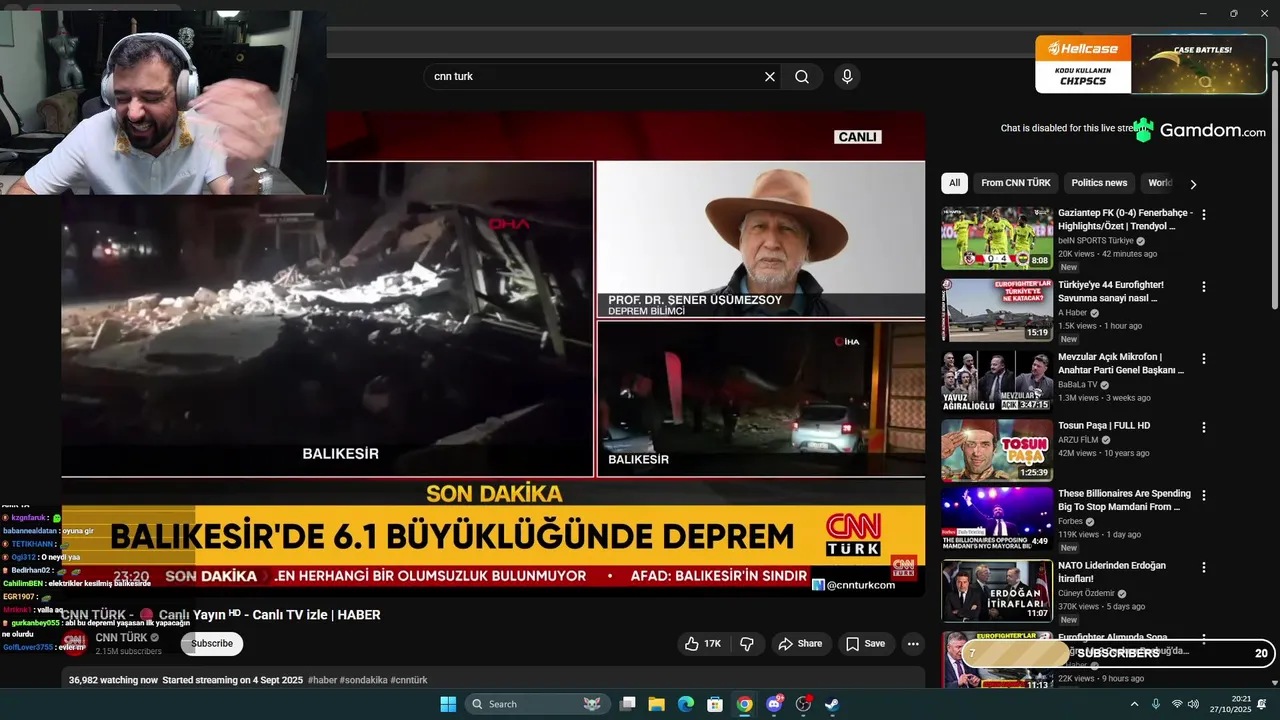1280x720 pixels.
Task: Open the Tosun Paşa FULL HD thumbnail
Action: [x=996, y=451]
